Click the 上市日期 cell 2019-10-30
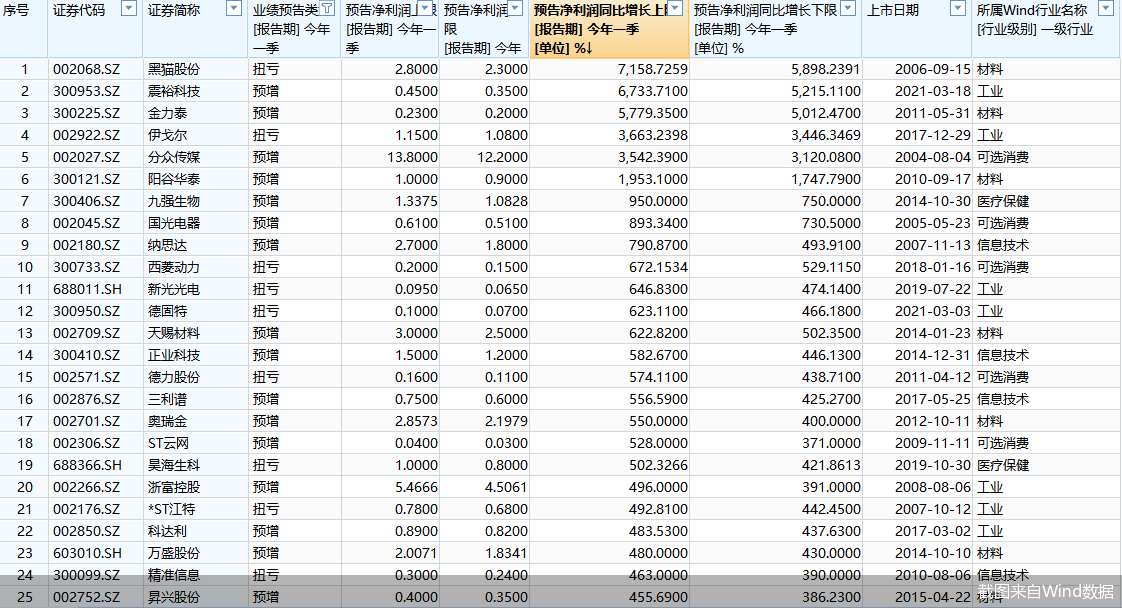 932,466
